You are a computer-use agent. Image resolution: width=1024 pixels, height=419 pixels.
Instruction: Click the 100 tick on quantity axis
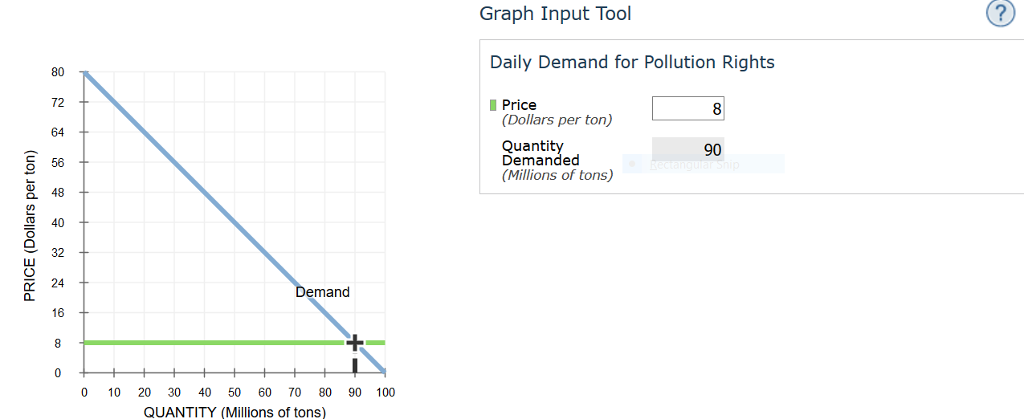[385, 392]
